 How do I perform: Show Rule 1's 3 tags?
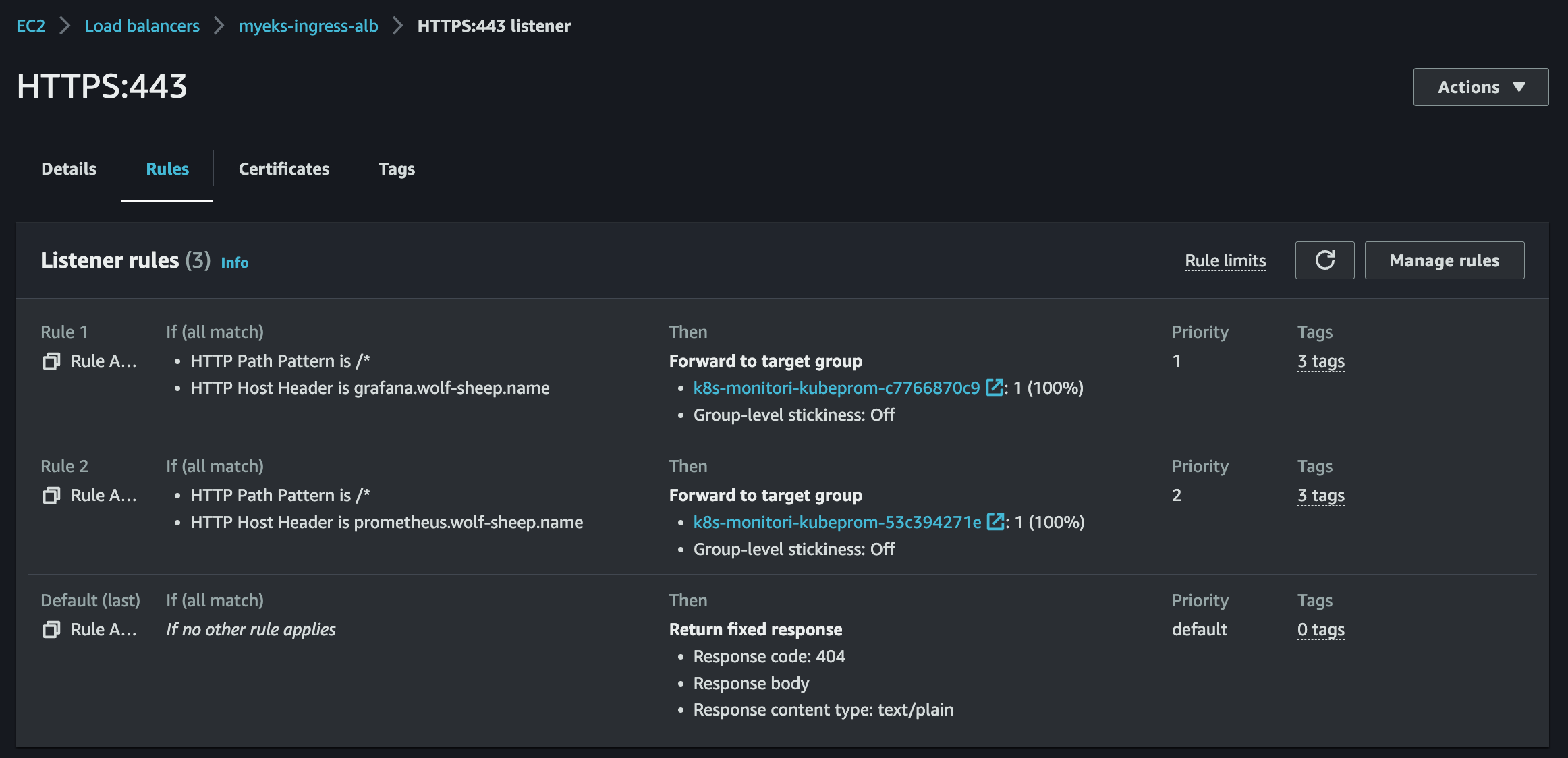pyautogui.click(x=1320, y=361)
